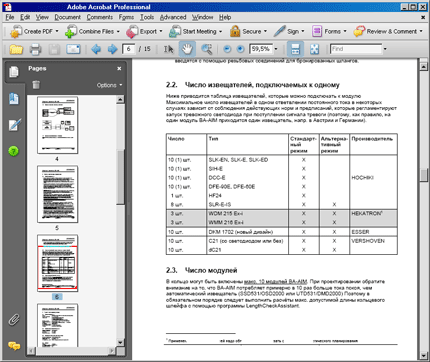The height and width of the screenshot is (362, 430).
Task: Click the Zoom Out minus button
Action: (x=227, y=49)
